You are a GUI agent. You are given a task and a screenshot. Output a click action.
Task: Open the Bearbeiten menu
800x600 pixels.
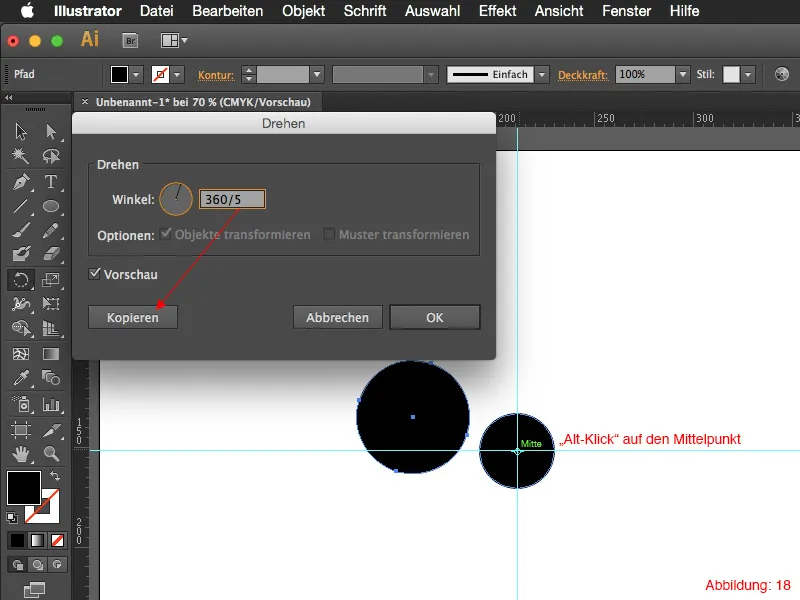tap(228, 11)
